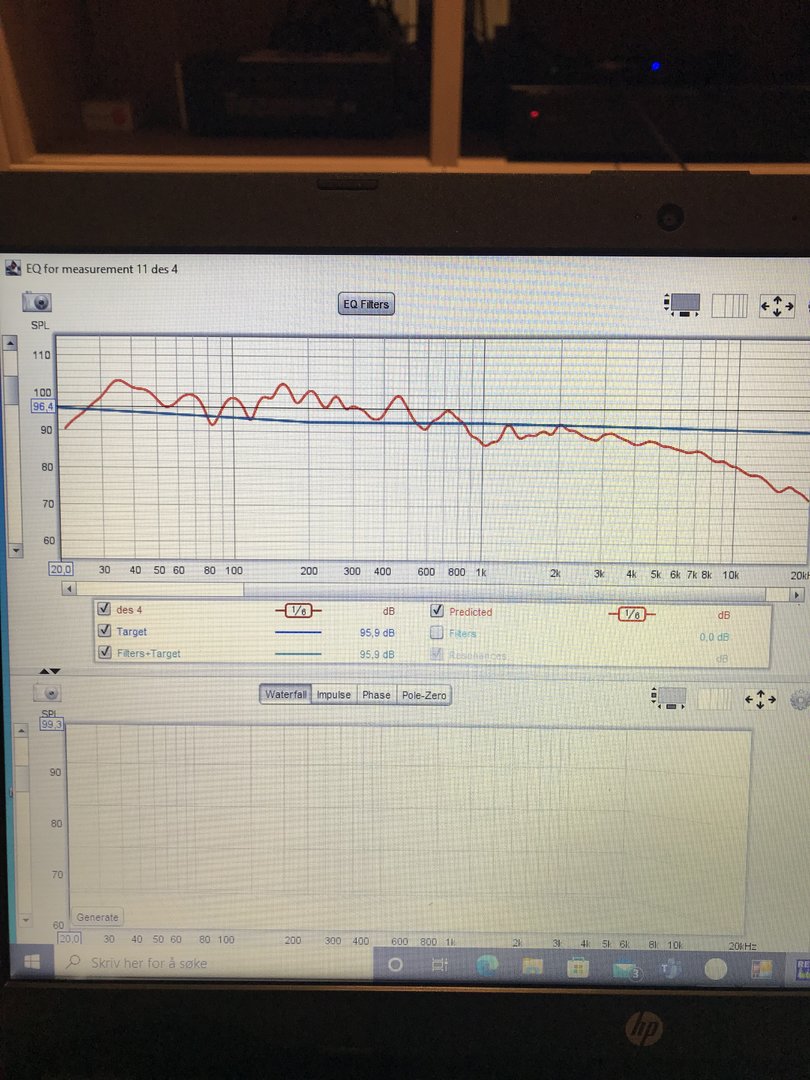Click upper graph horizontal scrollbar right arrow
This screenshot has height=1080, width=810.
click(798, 594)
